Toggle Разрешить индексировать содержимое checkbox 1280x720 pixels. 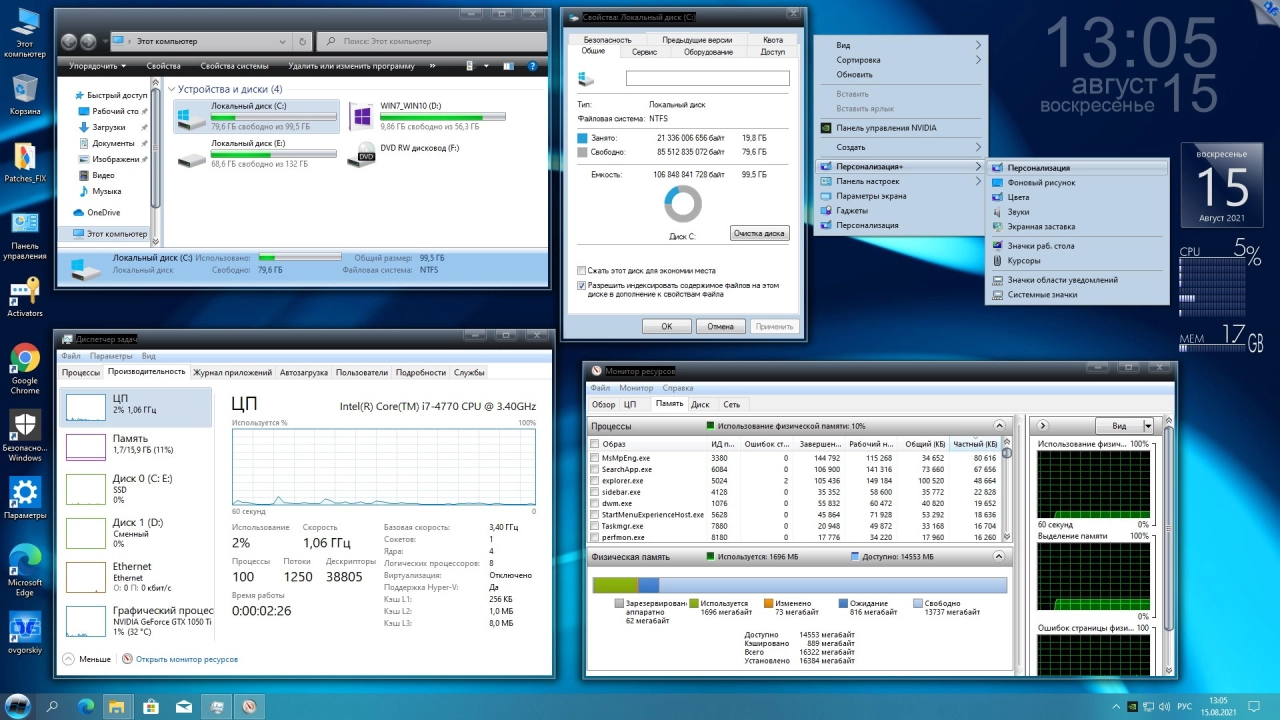tap(582, 285)
